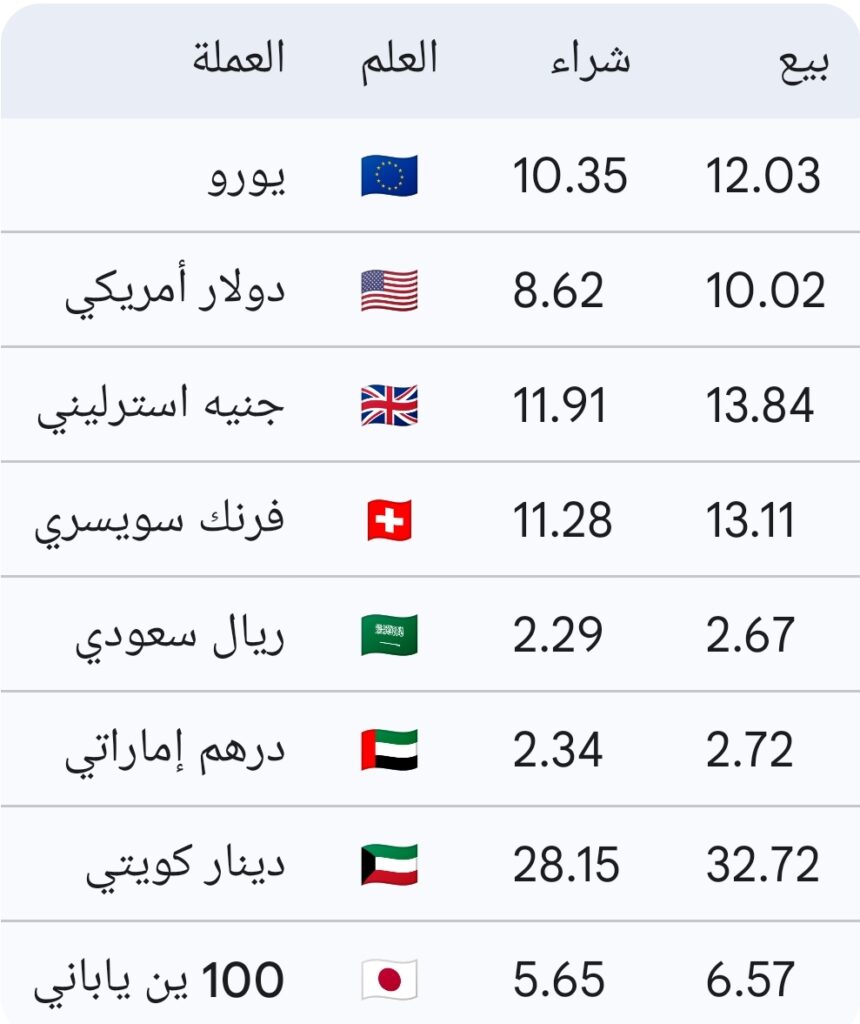Select the جنيه استرليني currency name
Screen dimensions: 860x1024
click(162, 407)
